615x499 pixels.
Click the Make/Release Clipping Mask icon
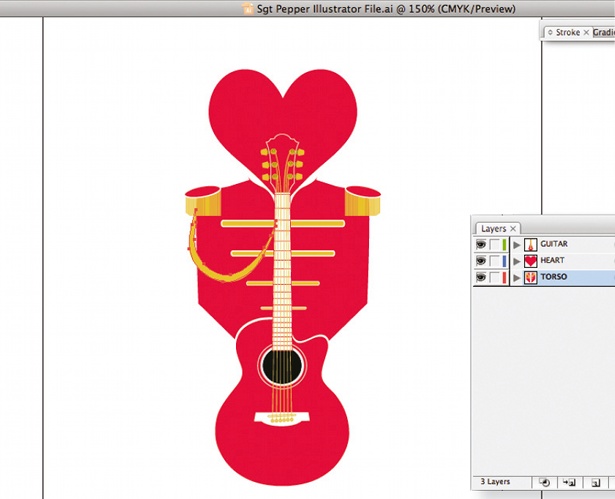click(544, 483)
